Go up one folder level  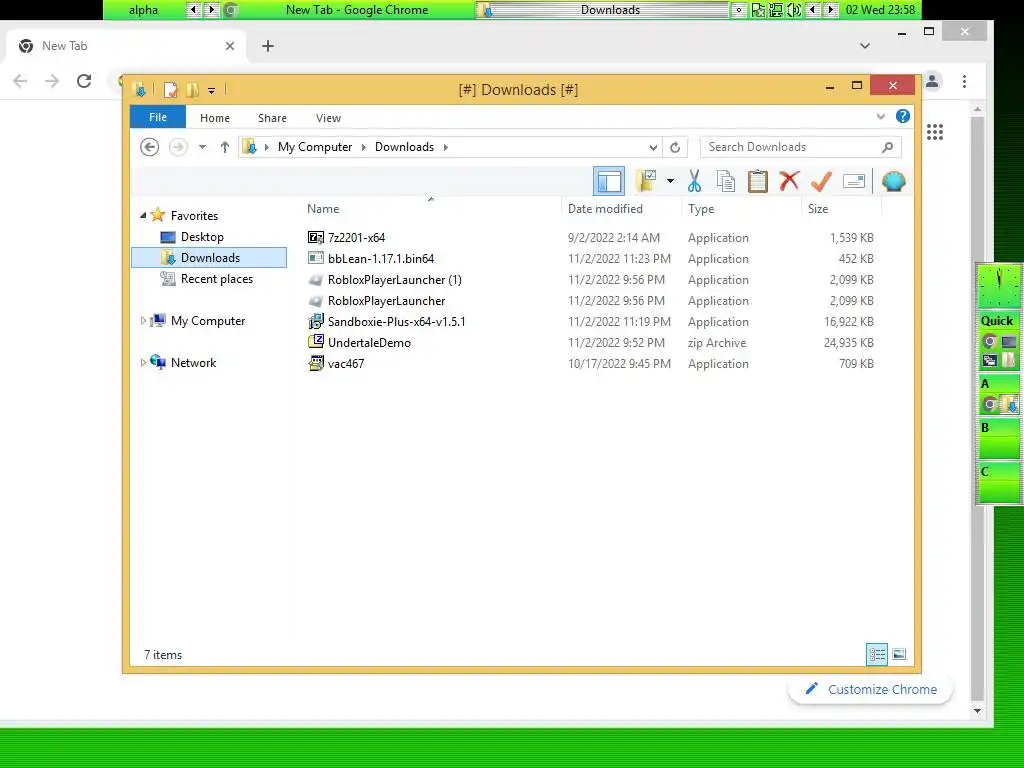pyautogui.click(x=225, y=147)
